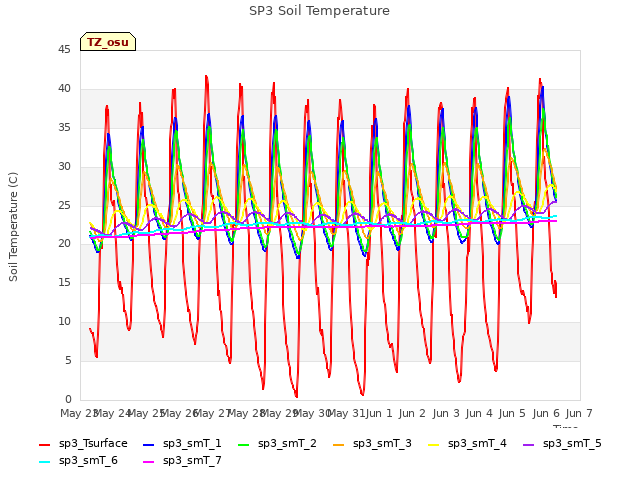The width and height of the screenshot is (640, 480).
Task: Click the Soil Temperature (C) y-axis label
Action: point(13,227)
